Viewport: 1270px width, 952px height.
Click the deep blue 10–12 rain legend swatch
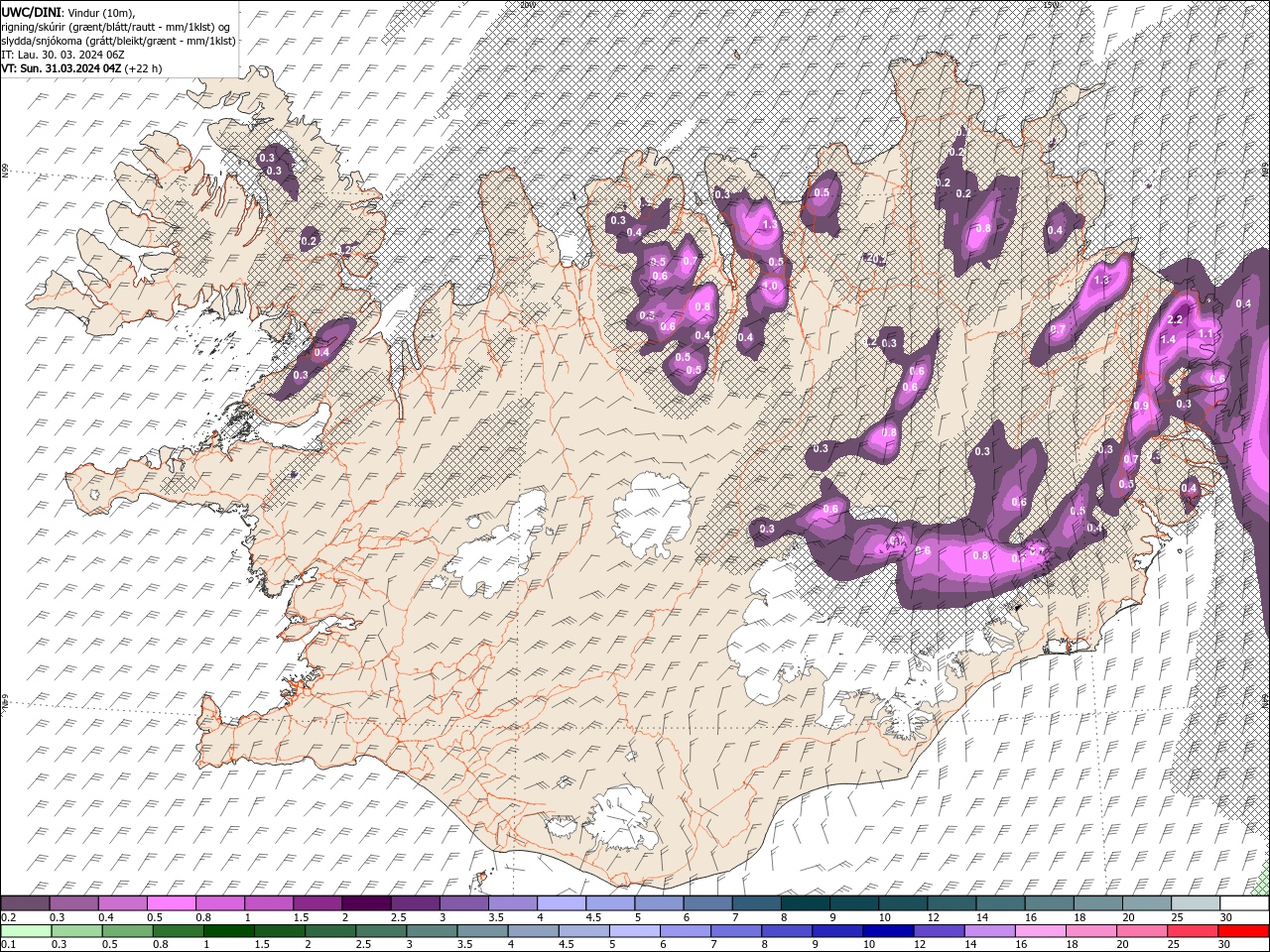click(889, 931)
